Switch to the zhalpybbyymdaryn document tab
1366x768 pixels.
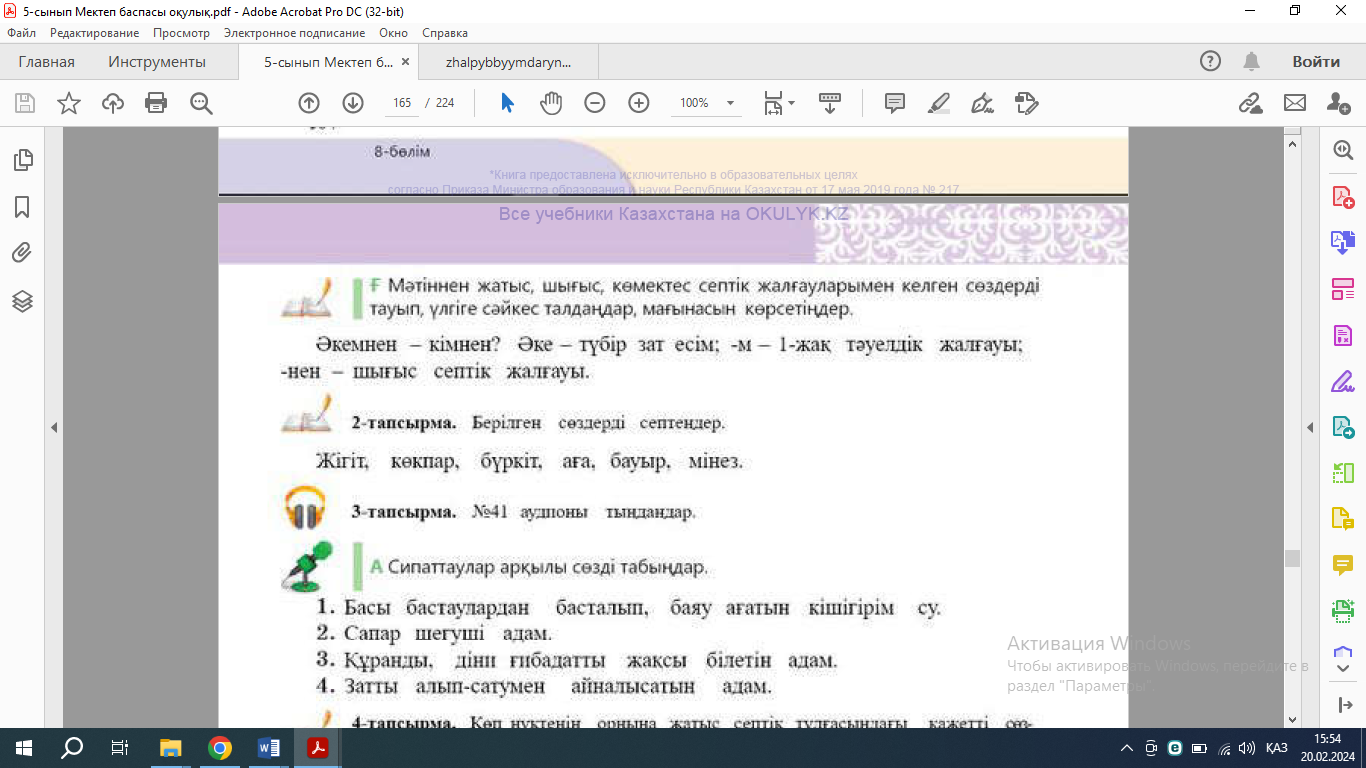(508, 62)
